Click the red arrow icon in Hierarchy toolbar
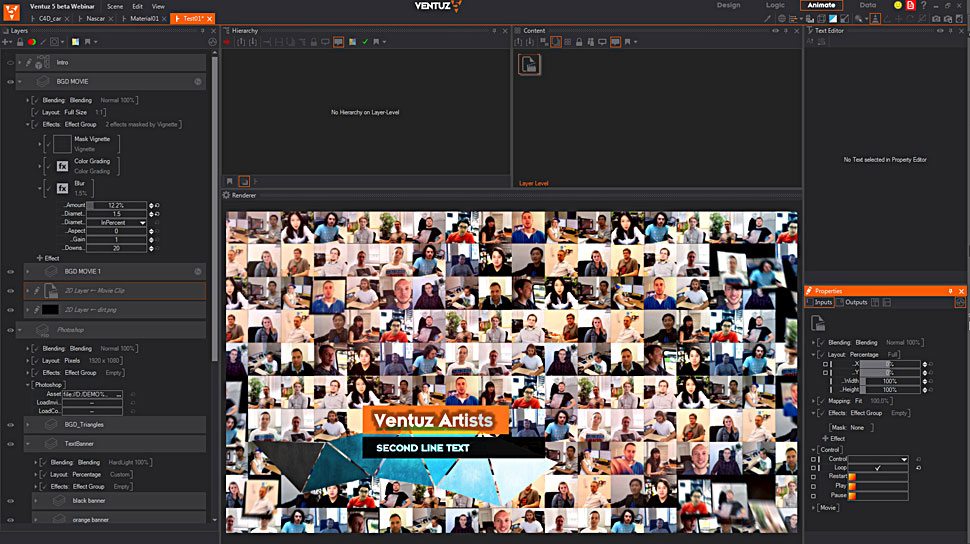 pyautogui.click(x=227, y=42)
